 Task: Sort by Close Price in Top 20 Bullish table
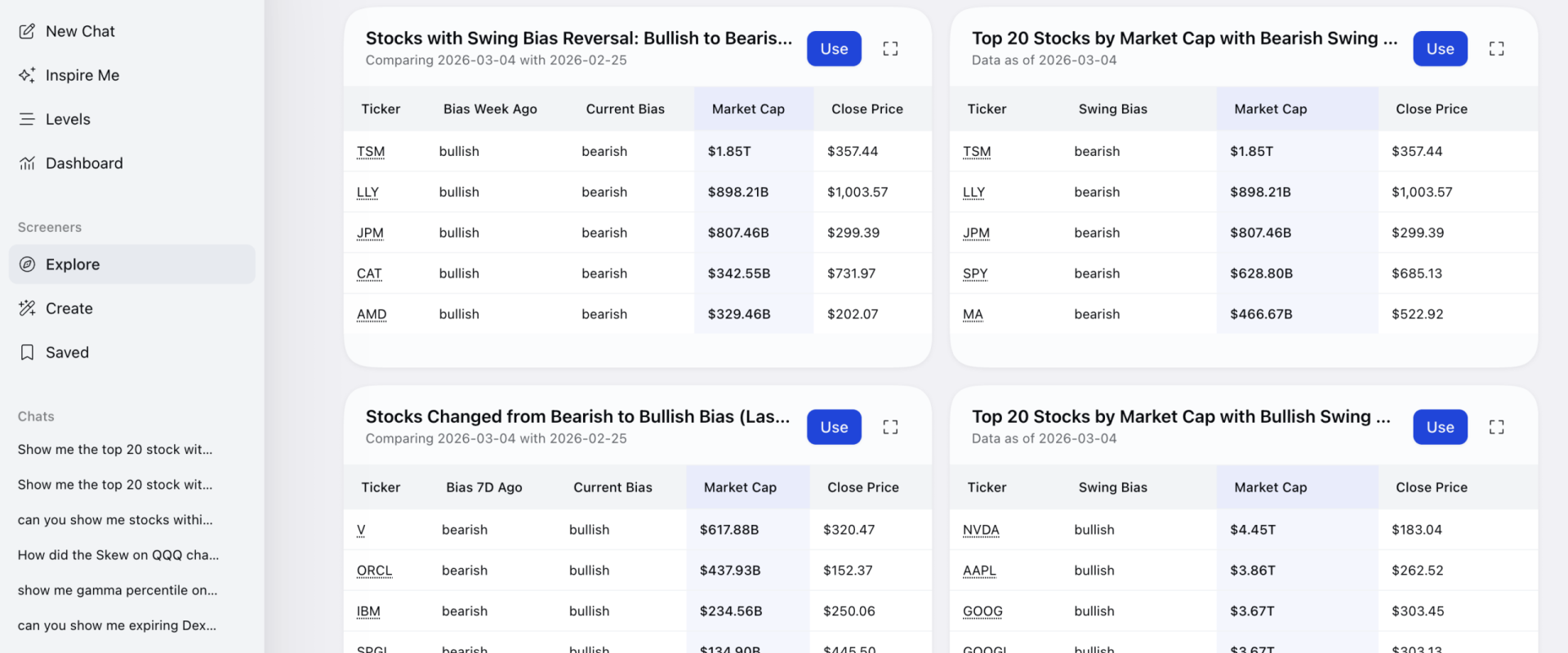[x=1432, y=487]
